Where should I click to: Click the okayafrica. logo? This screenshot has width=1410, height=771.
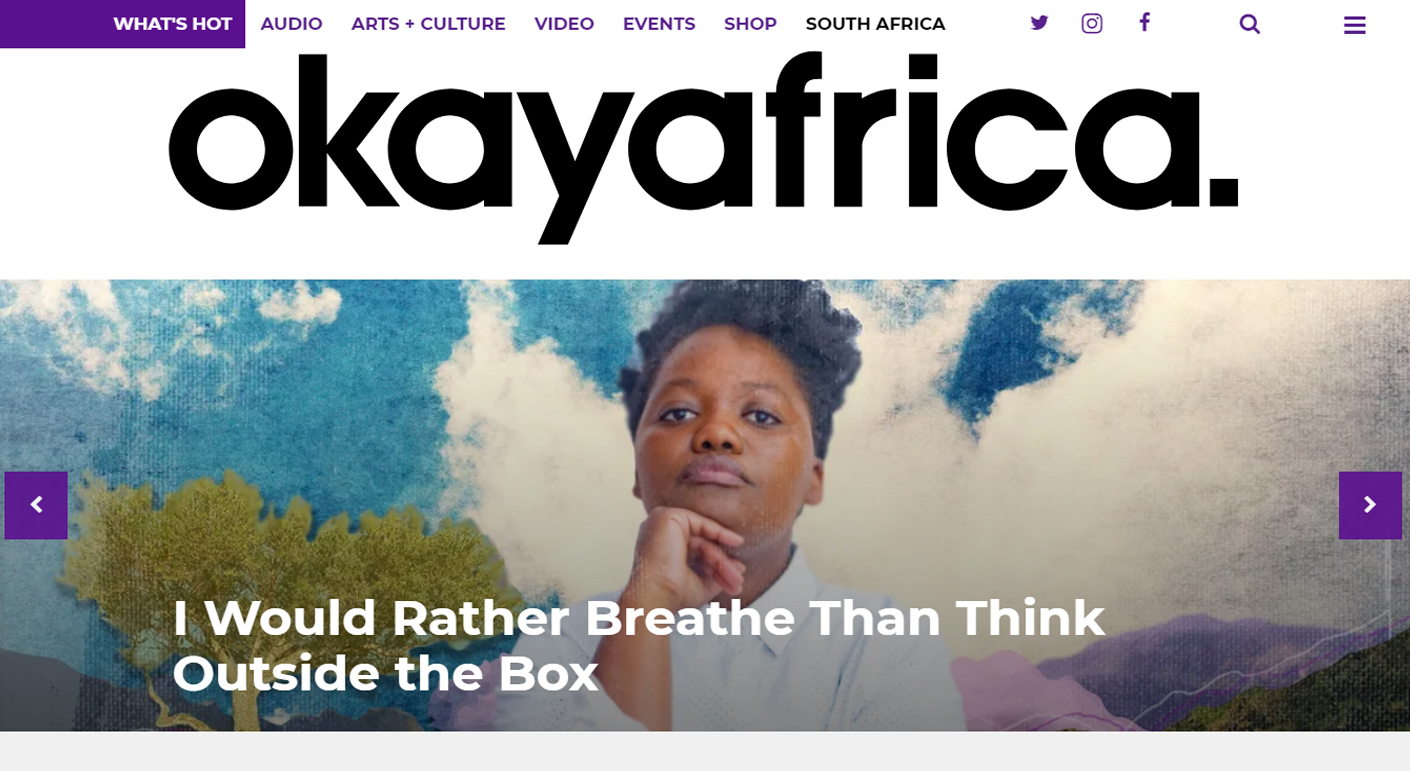point(703,148)
